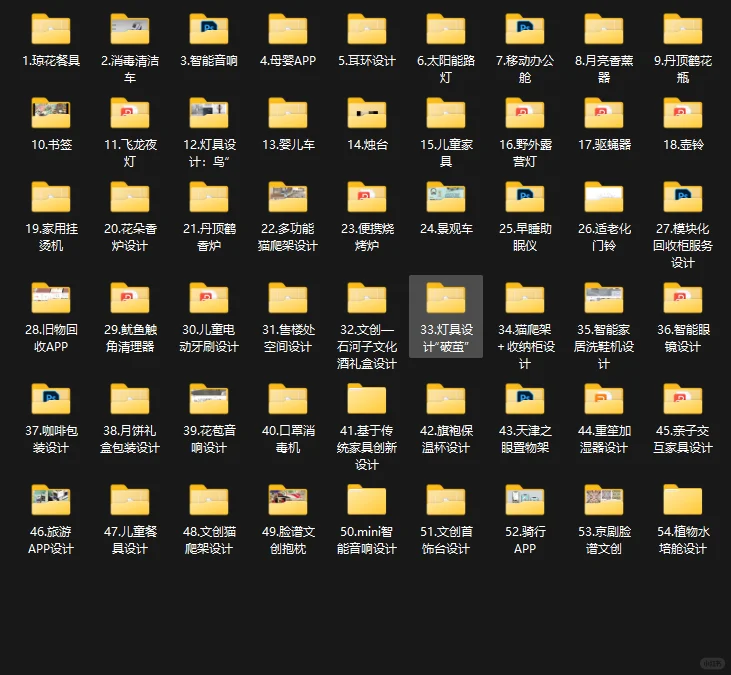The width and height of the screenshot is (731, 675).
Task: Select the 52.骑行APP folder icon
Action: click(525, 500)
